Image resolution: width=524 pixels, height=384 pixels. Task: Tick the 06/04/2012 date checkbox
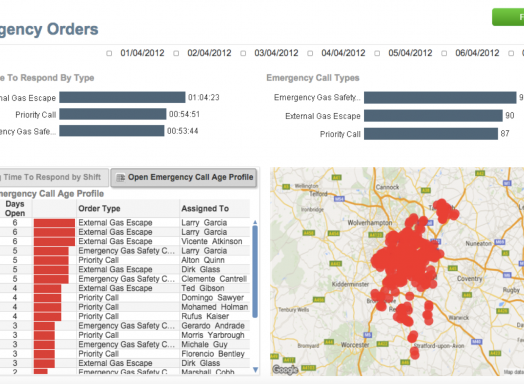pyautogui.click(x=444, y=53)
